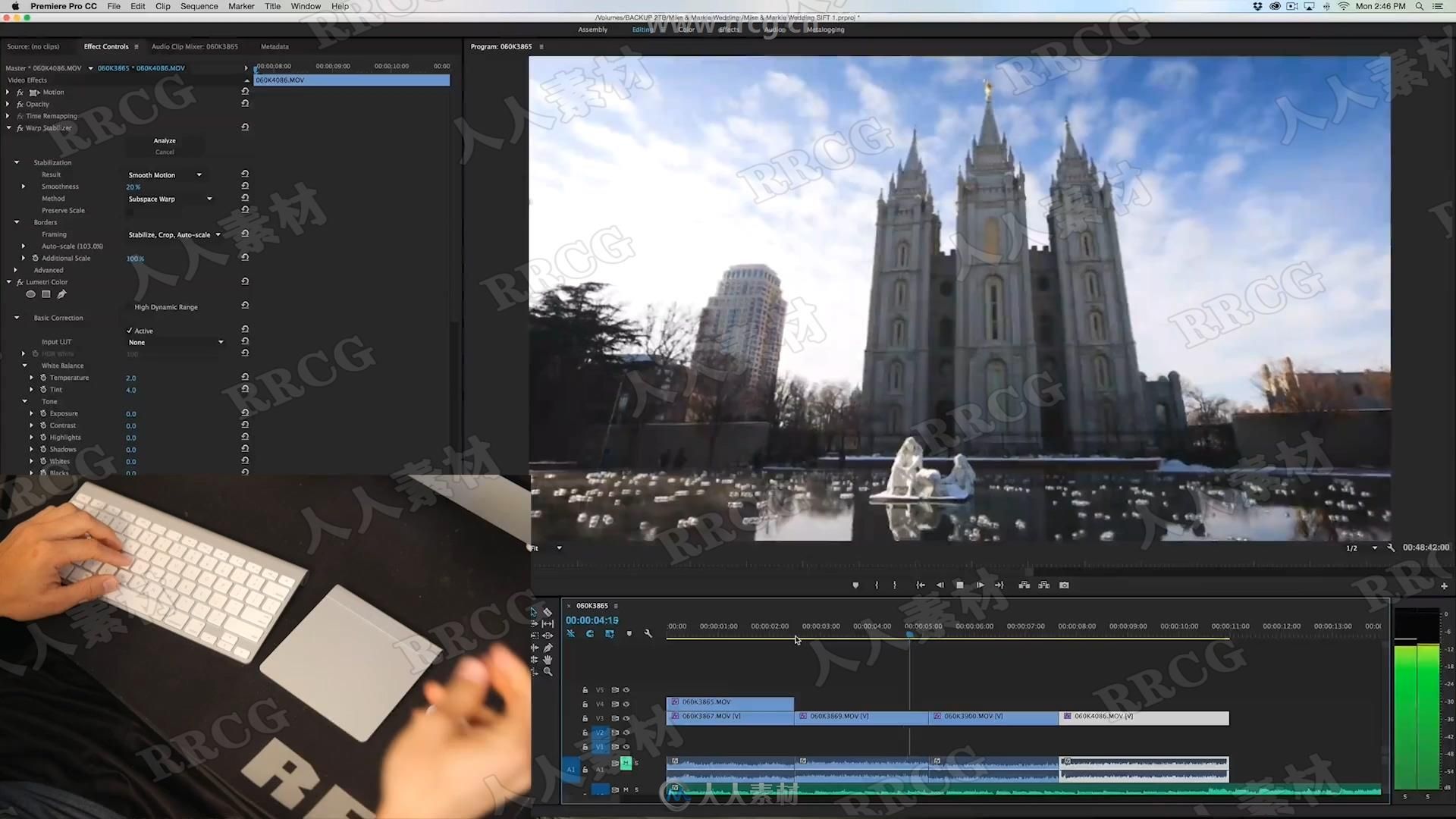Click the timeline timecode 00:00:04:15
Screen dimensions: 1456x819
[591, 620]
